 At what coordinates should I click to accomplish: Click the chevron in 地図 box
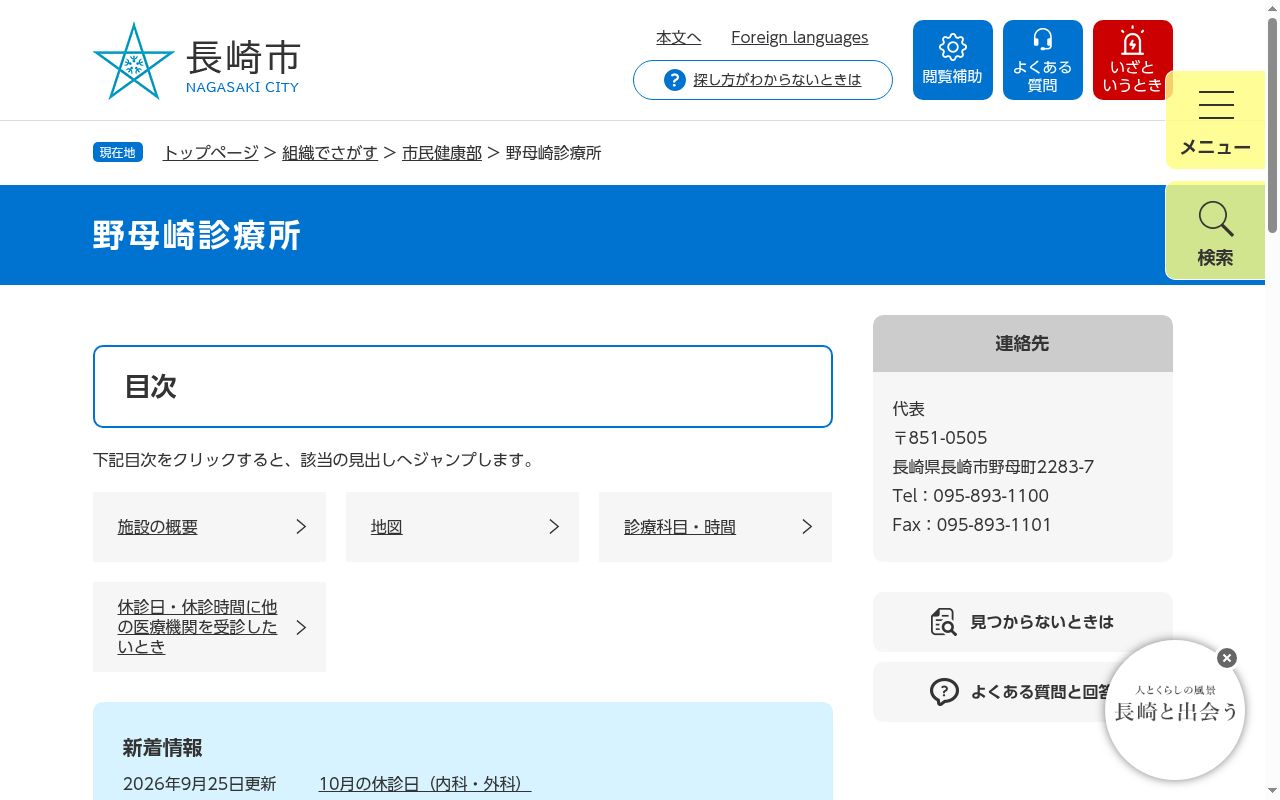[554, 527]
